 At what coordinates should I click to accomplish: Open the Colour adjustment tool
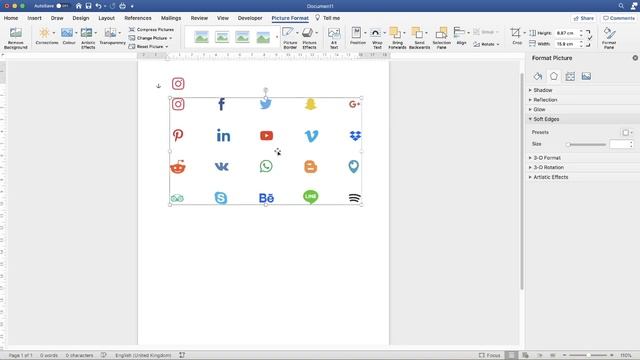tap(69, 36)
